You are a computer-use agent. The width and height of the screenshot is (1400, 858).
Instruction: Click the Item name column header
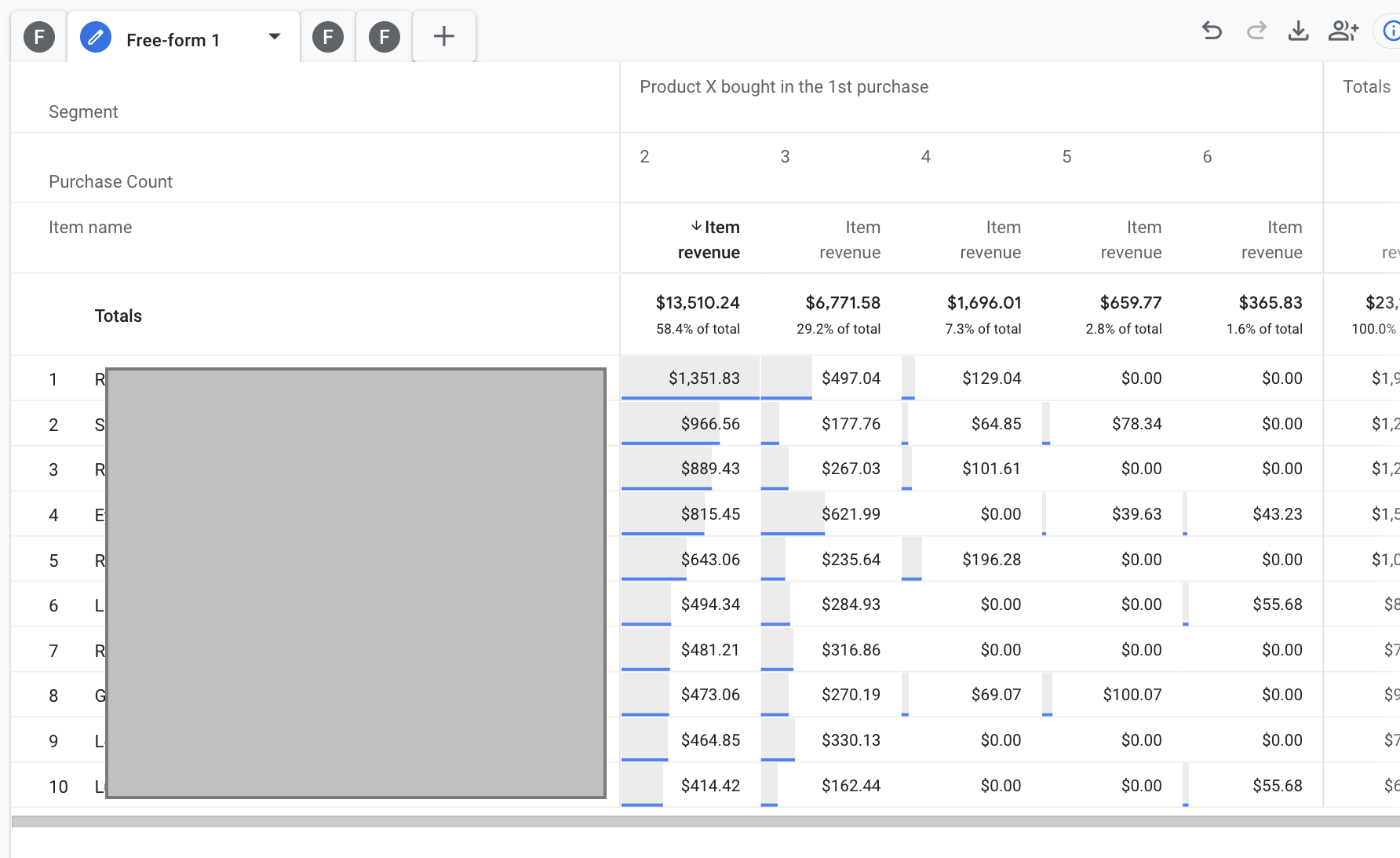pos(90,228)
